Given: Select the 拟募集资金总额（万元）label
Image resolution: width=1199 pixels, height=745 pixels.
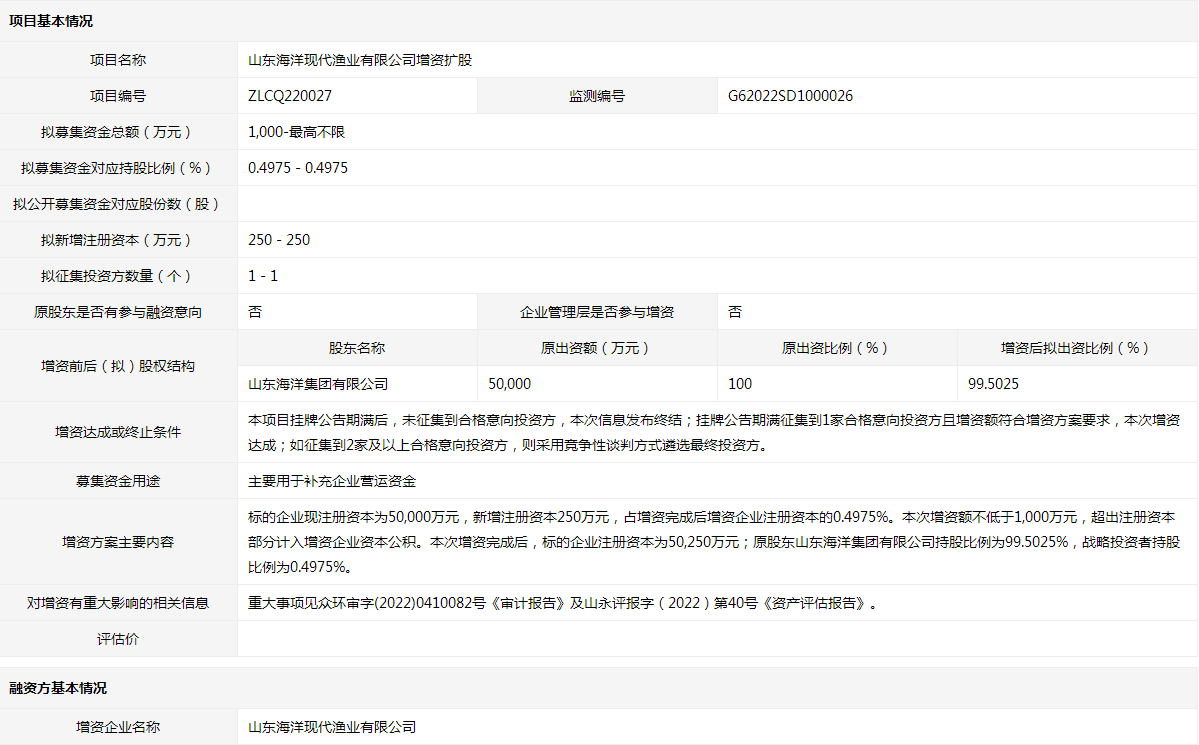Looking at the screenshot, I should click(x=119, y=132).
